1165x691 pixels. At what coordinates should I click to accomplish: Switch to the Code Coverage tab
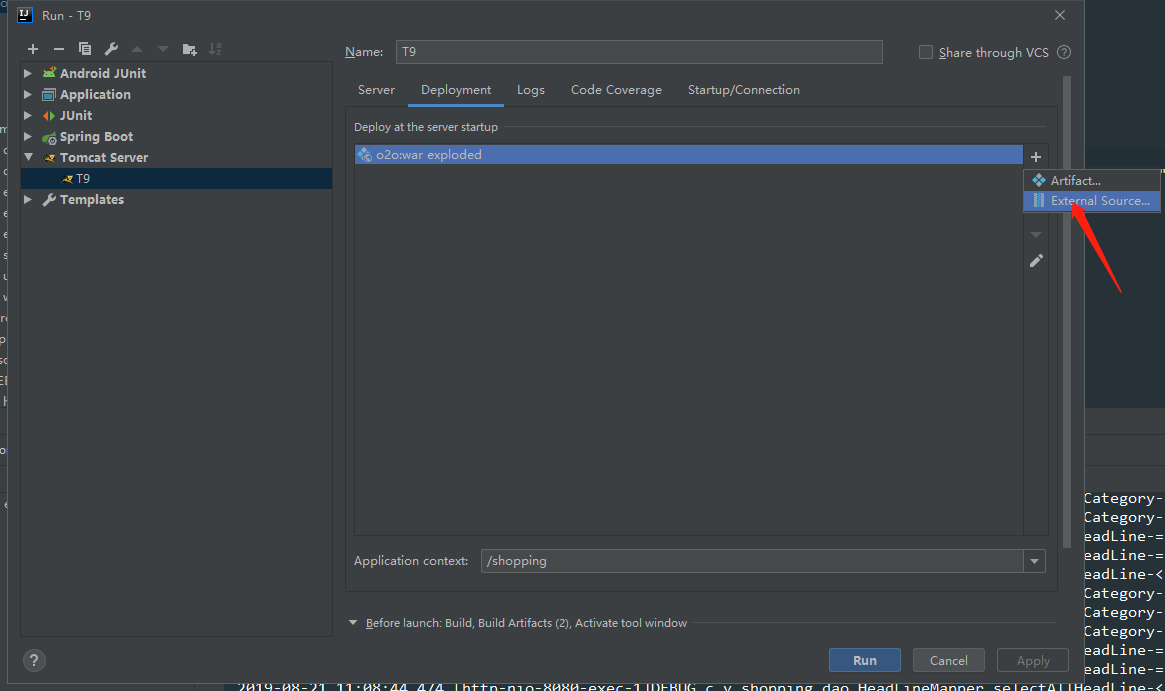(616, 90)
